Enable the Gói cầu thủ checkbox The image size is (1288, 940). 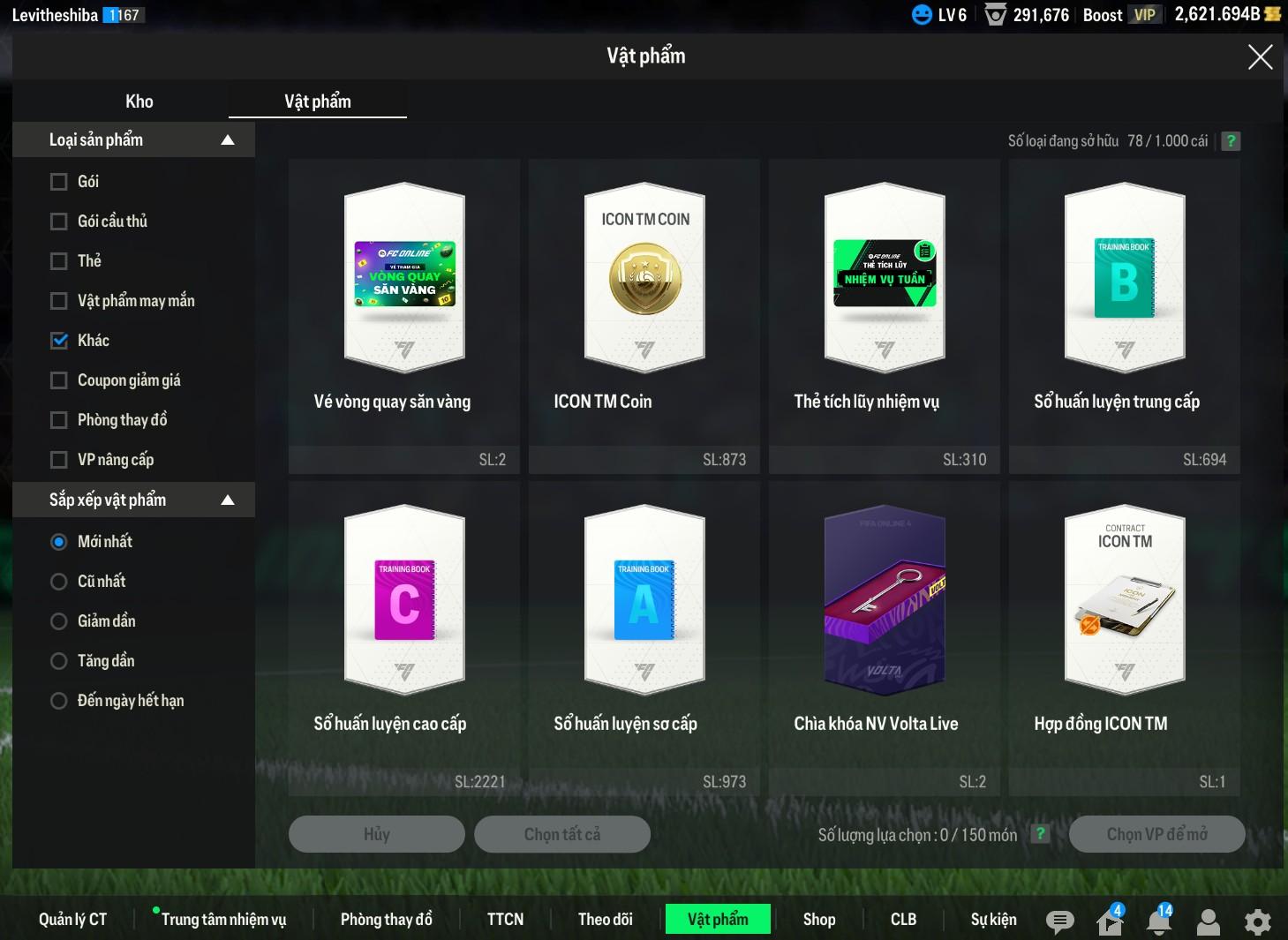tap(59, 222)
